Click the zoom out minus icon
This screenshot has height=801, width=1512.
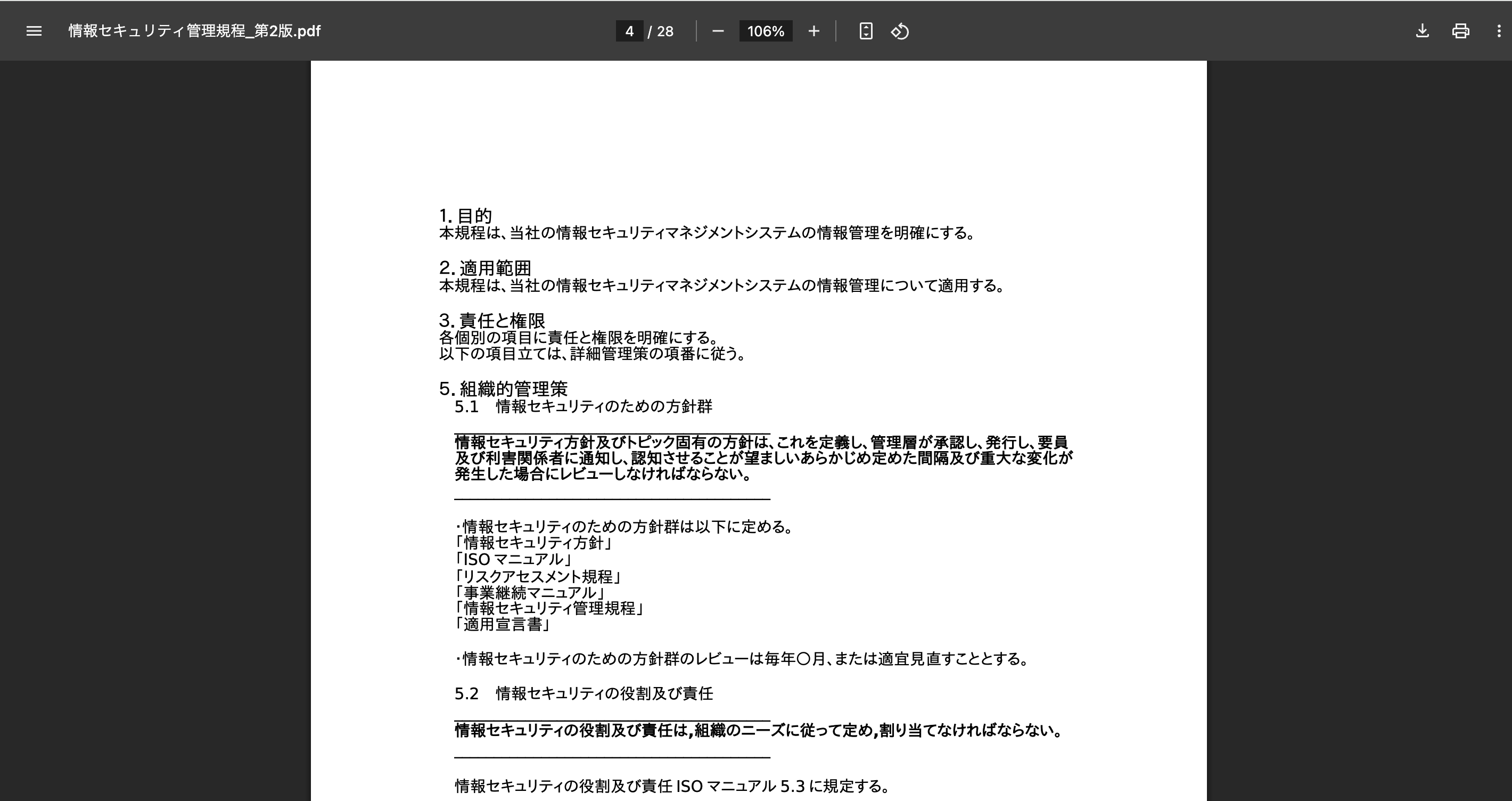point(718,31)
